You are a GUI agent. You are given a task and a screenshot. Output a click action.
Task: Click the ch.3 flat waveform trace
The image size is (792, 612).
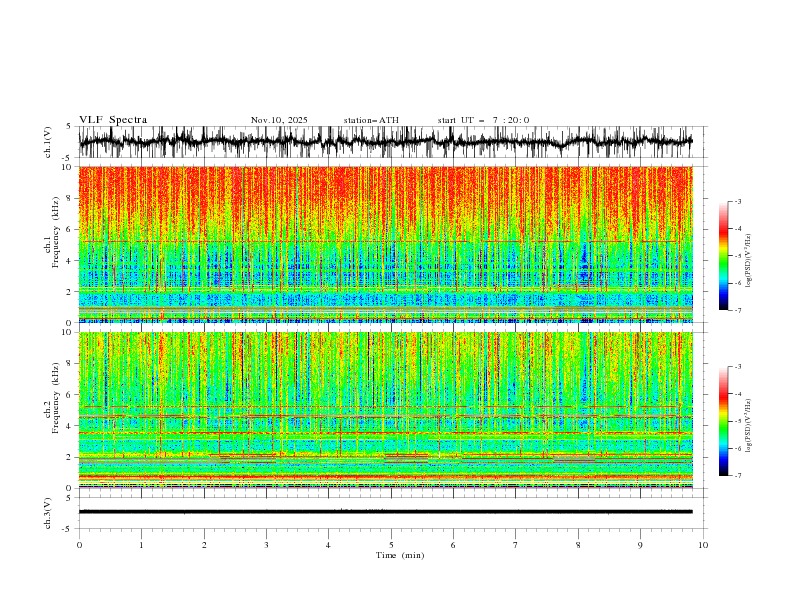click(x=385, y=512)
